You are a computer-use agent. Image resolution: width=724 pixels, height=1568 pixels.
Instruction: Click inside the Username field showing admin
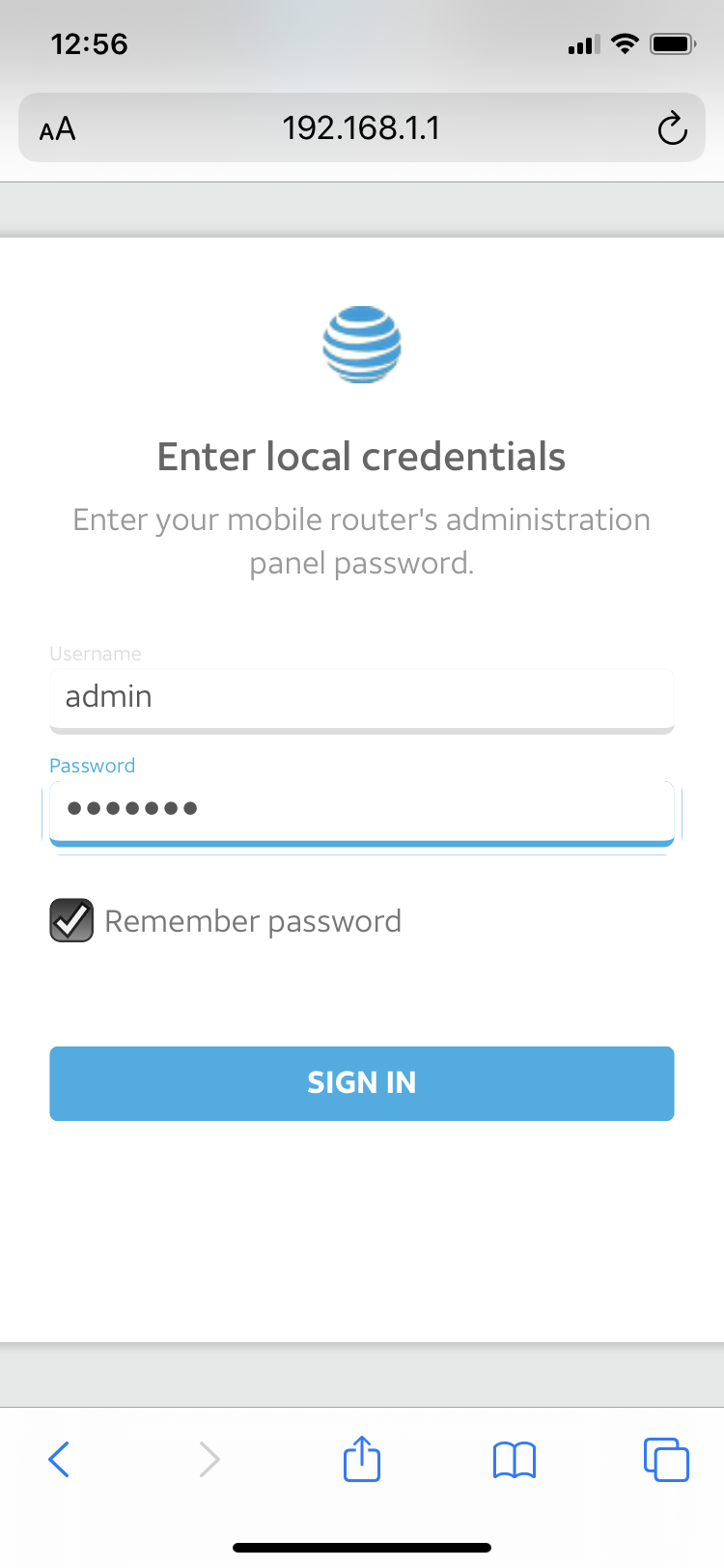coord(362,697)
